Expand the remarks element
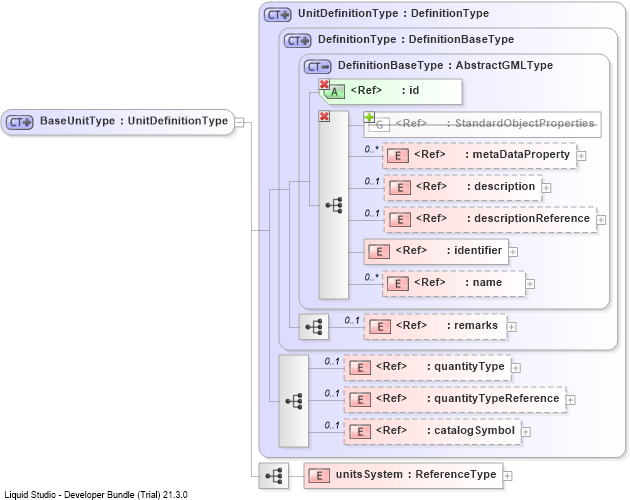Screen dimensions: 630x500 click(x=511, y=327)
